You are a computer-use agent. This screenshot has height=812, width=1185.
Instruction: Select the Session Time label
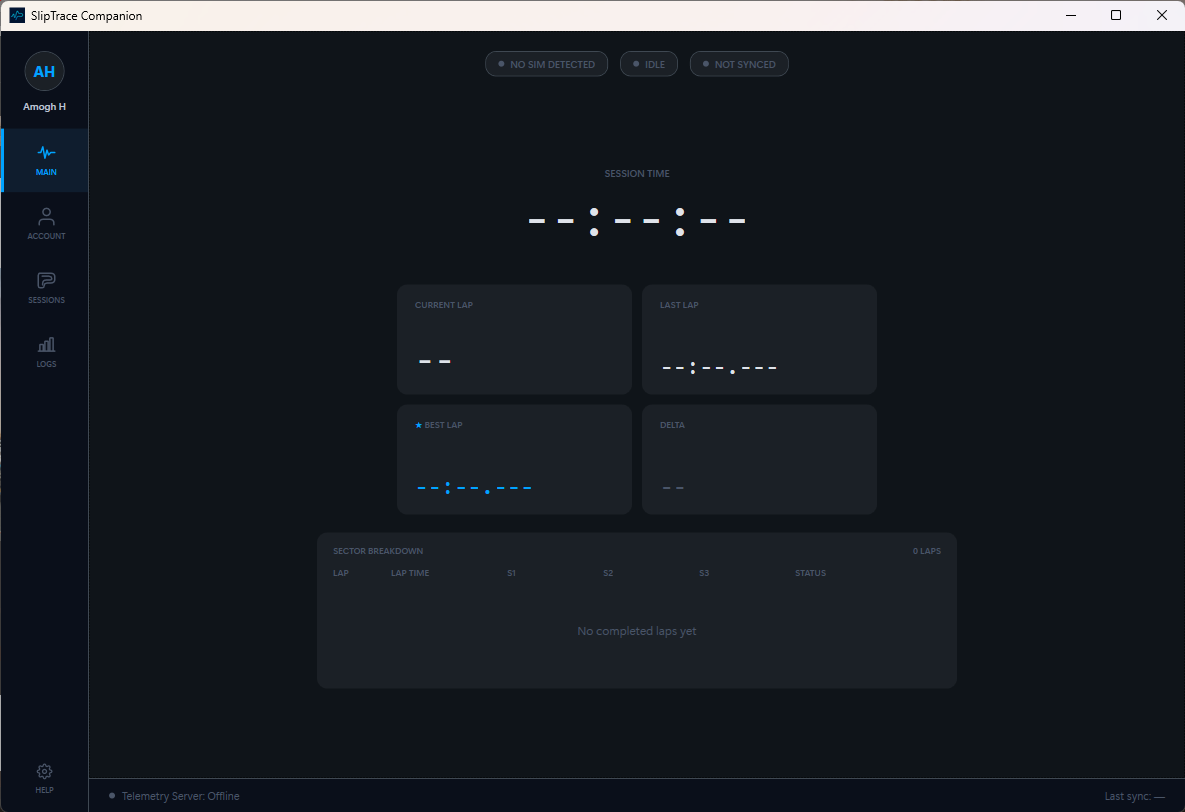pos(637,173)
